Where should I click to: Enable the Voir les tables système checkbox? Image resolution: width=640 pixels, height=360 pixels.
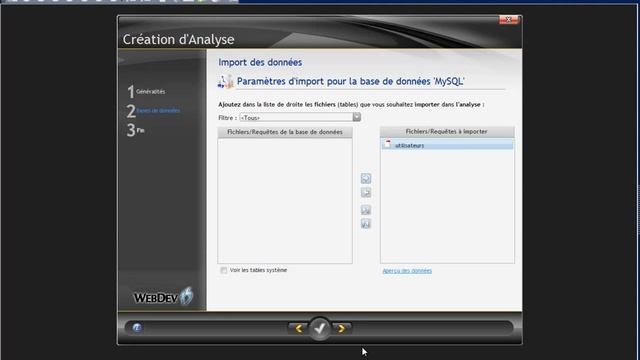click(224, 270)
